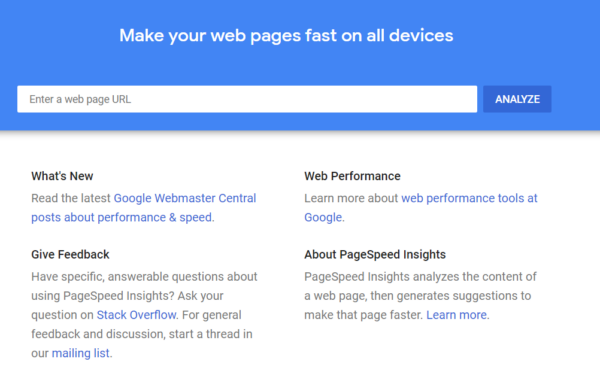The width and height of the screenshot is (600, 389).
Task: Click the "Learn more about" text
Action: (x=351, y=198)
